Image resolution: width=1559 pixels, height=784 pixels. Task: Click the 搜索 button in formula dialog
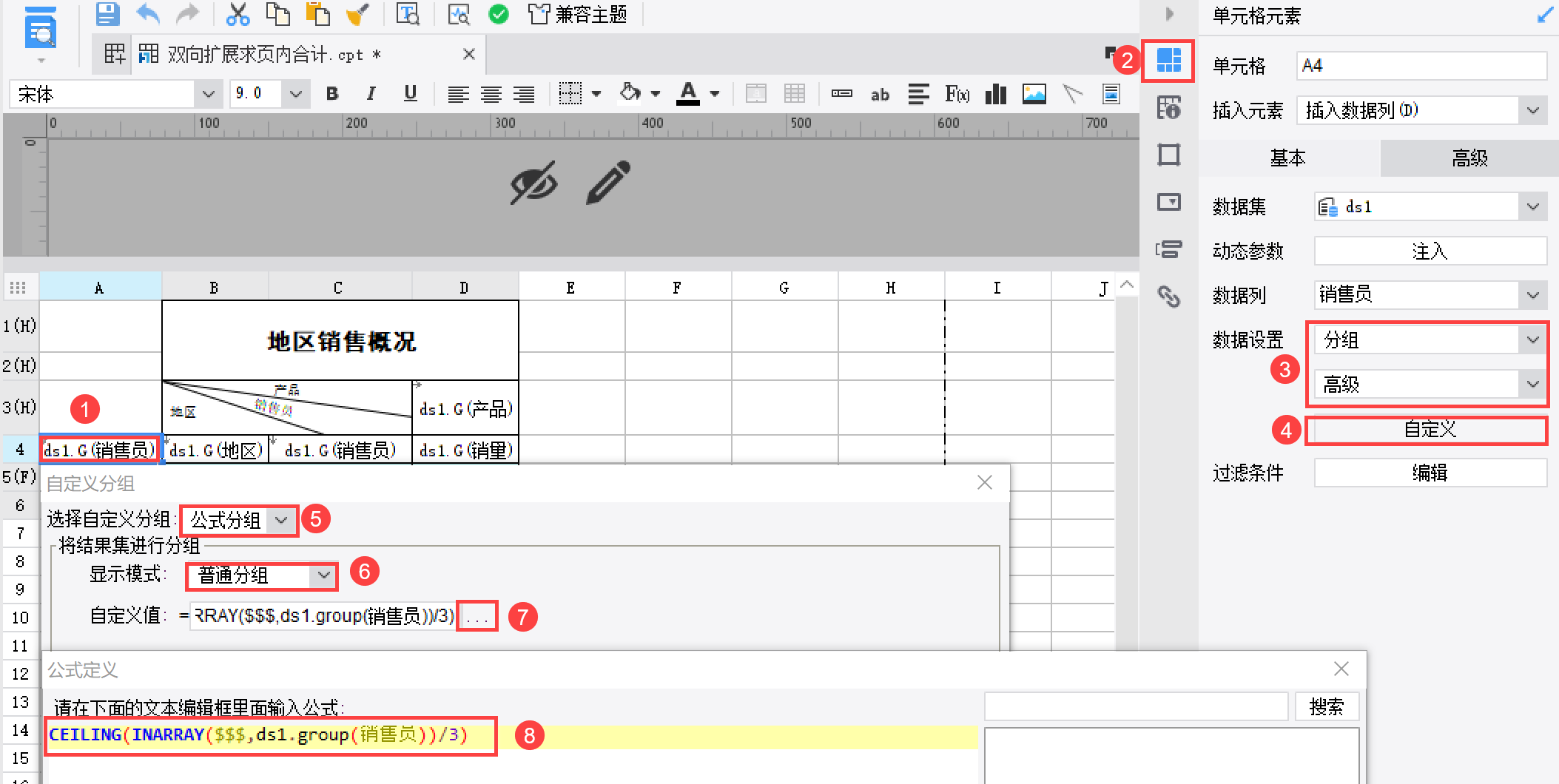point(1327,707)
